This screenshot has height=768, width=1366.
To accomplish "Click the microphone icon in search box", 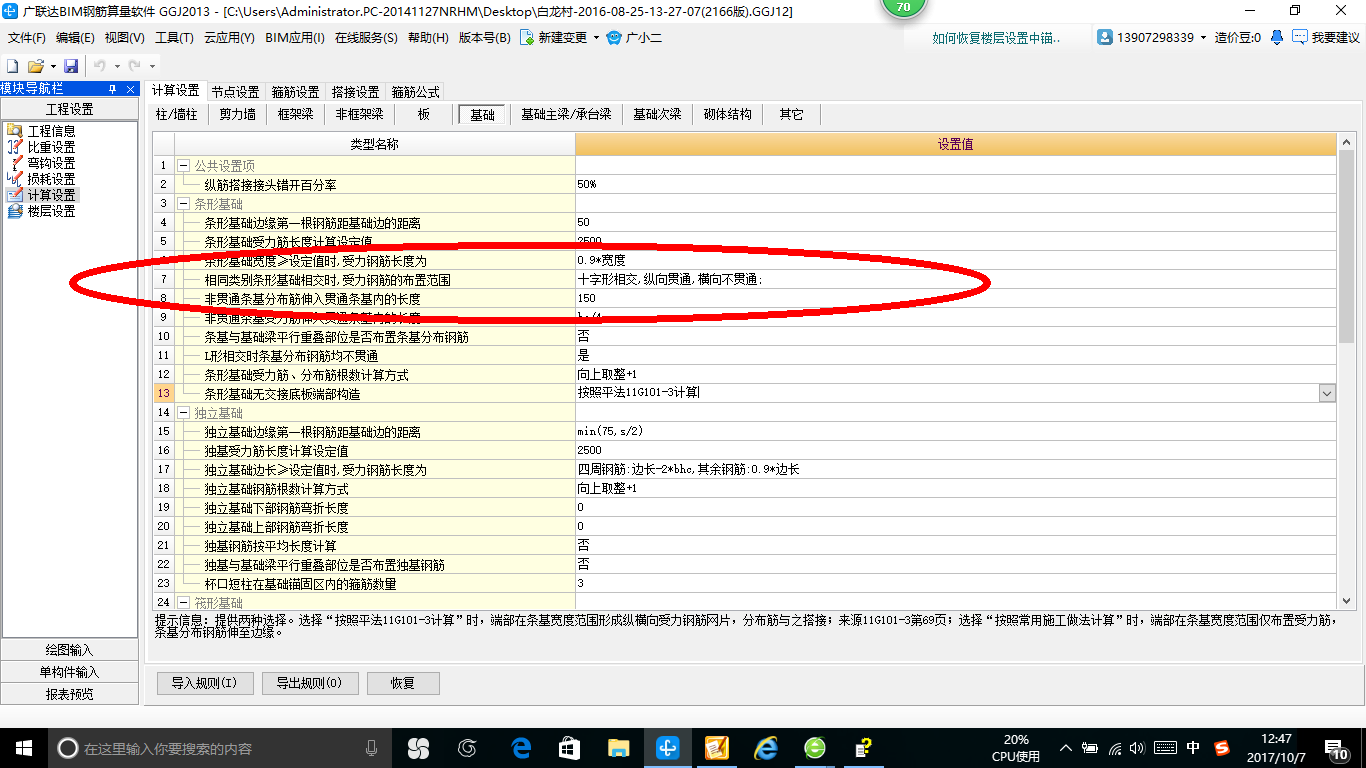I will point(371,748).
